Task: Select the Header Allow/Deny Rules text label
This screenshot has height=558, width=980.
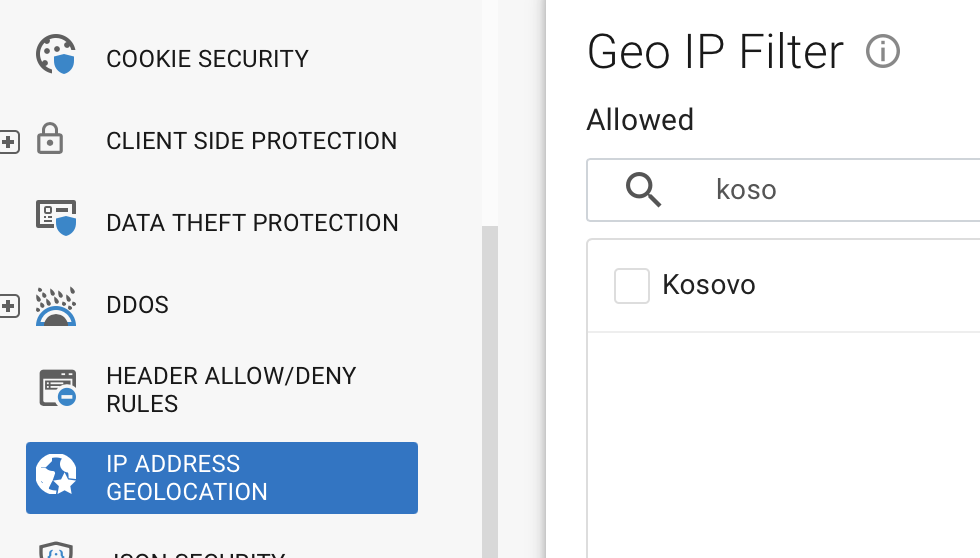Action: pos(231,390)
